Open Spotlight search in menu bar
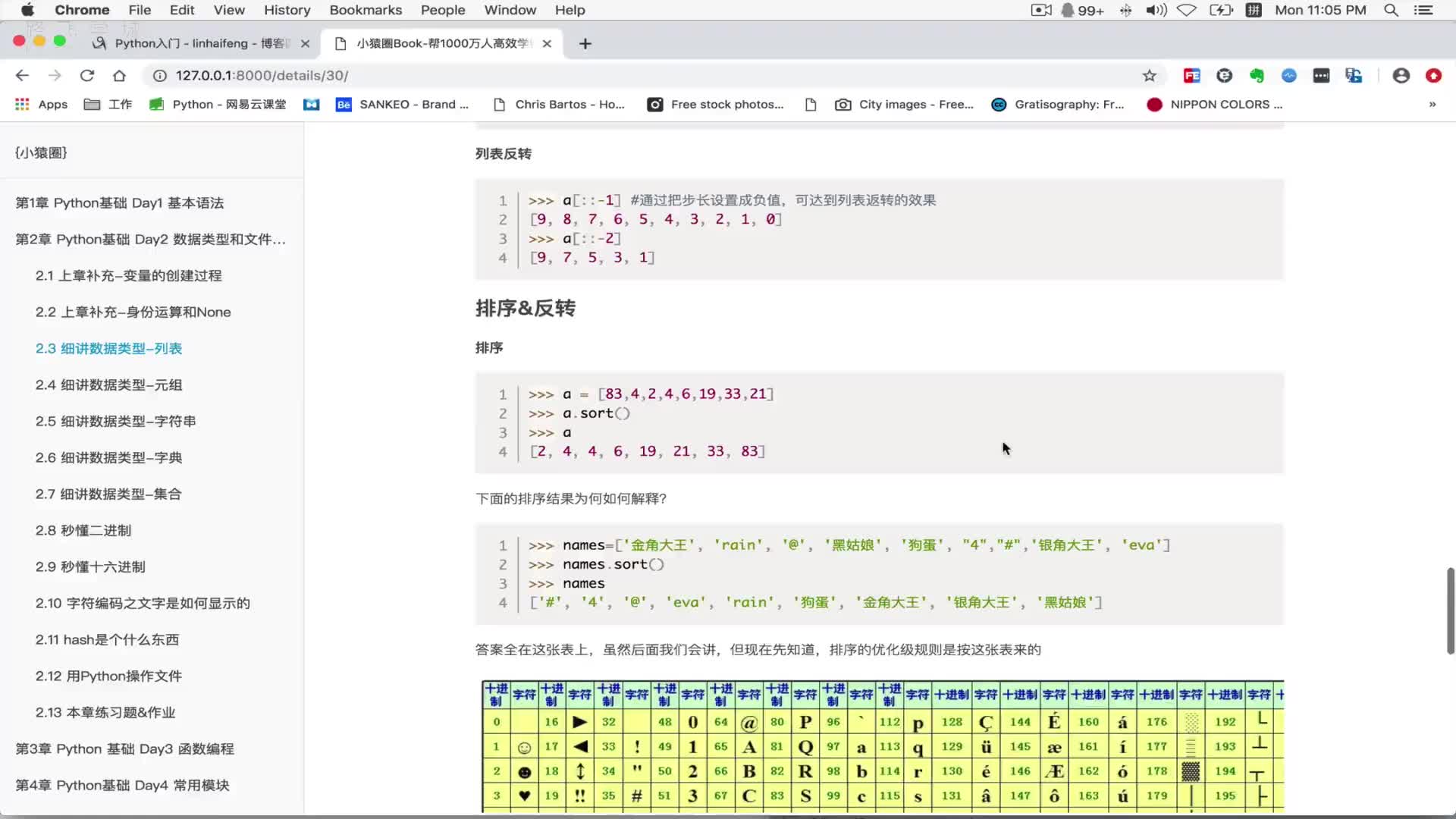This screenshot has height=819, width=1456. click(x=1391, y=10)
